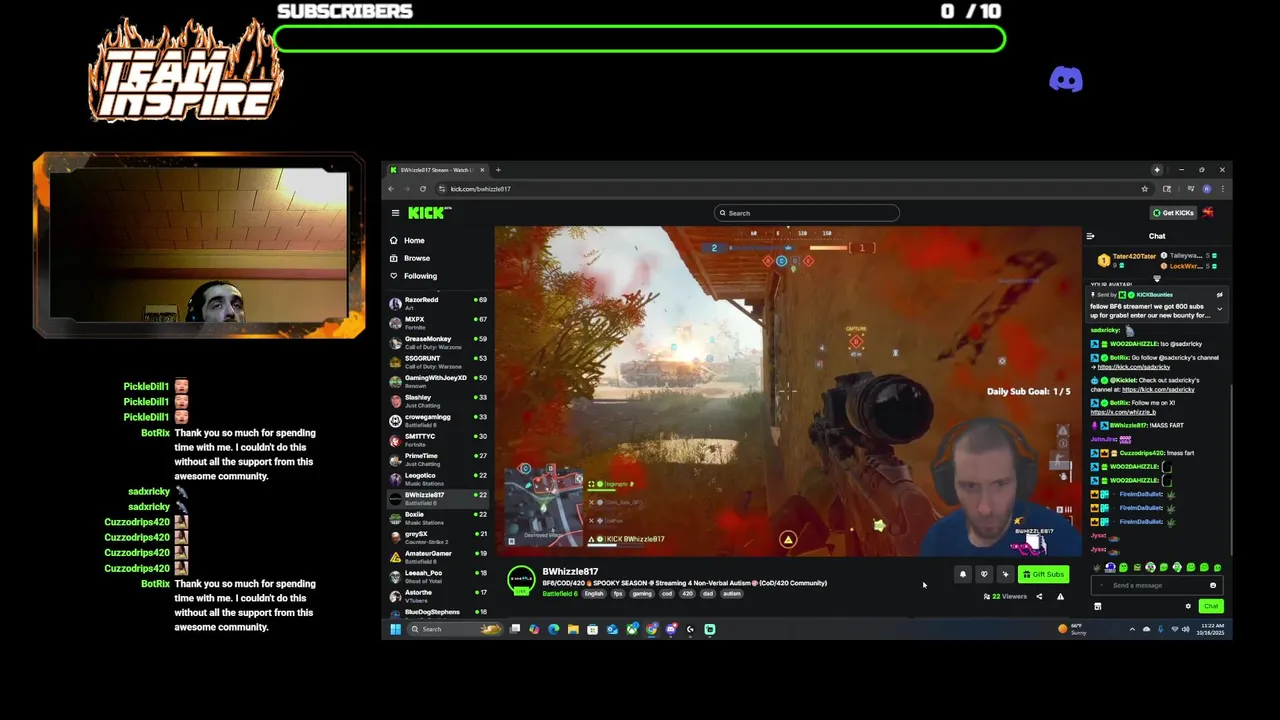Open a new browser tab with the plus icon
Image resolution: width=1280 pixels, height=720 pixels.
coord(498,170)
